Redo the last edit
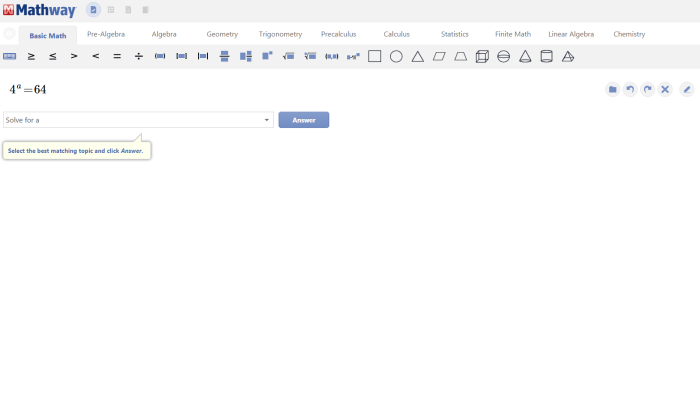This screenshot has height=394, width=700. [647, 89]
